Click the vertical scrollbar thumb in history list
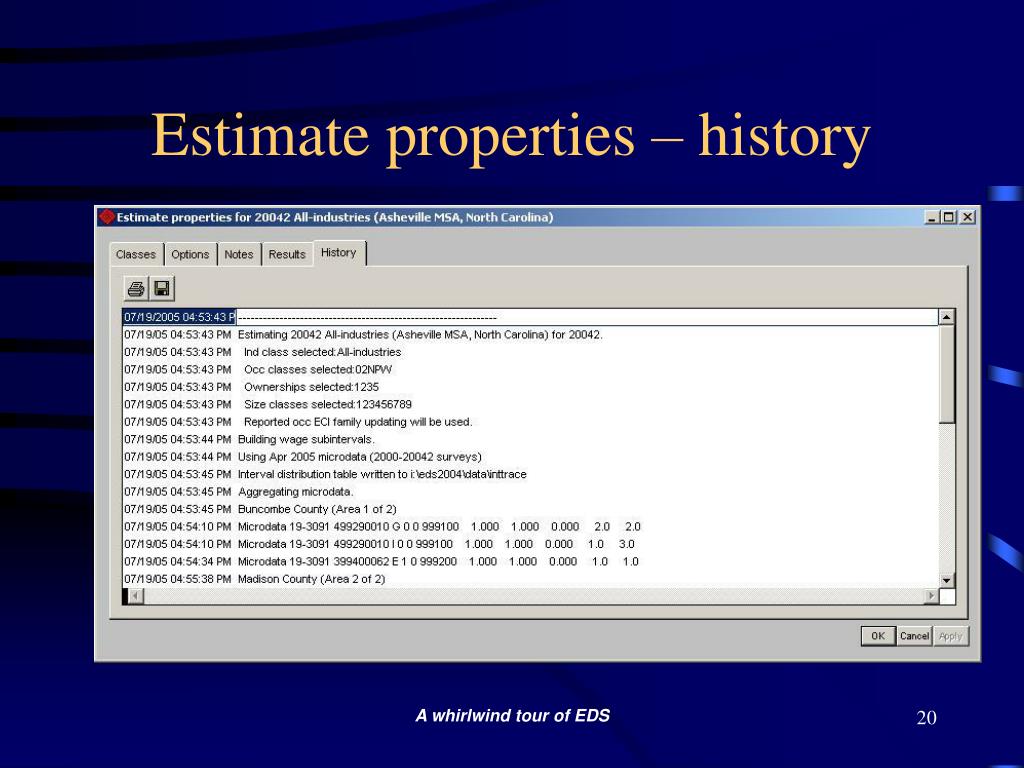The height and width of the screenshot is (768, 1024). coord(946,374)
